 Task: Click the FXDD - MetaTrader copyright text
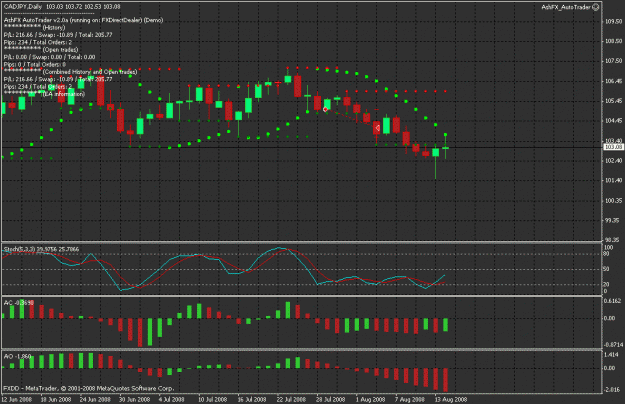88,388
